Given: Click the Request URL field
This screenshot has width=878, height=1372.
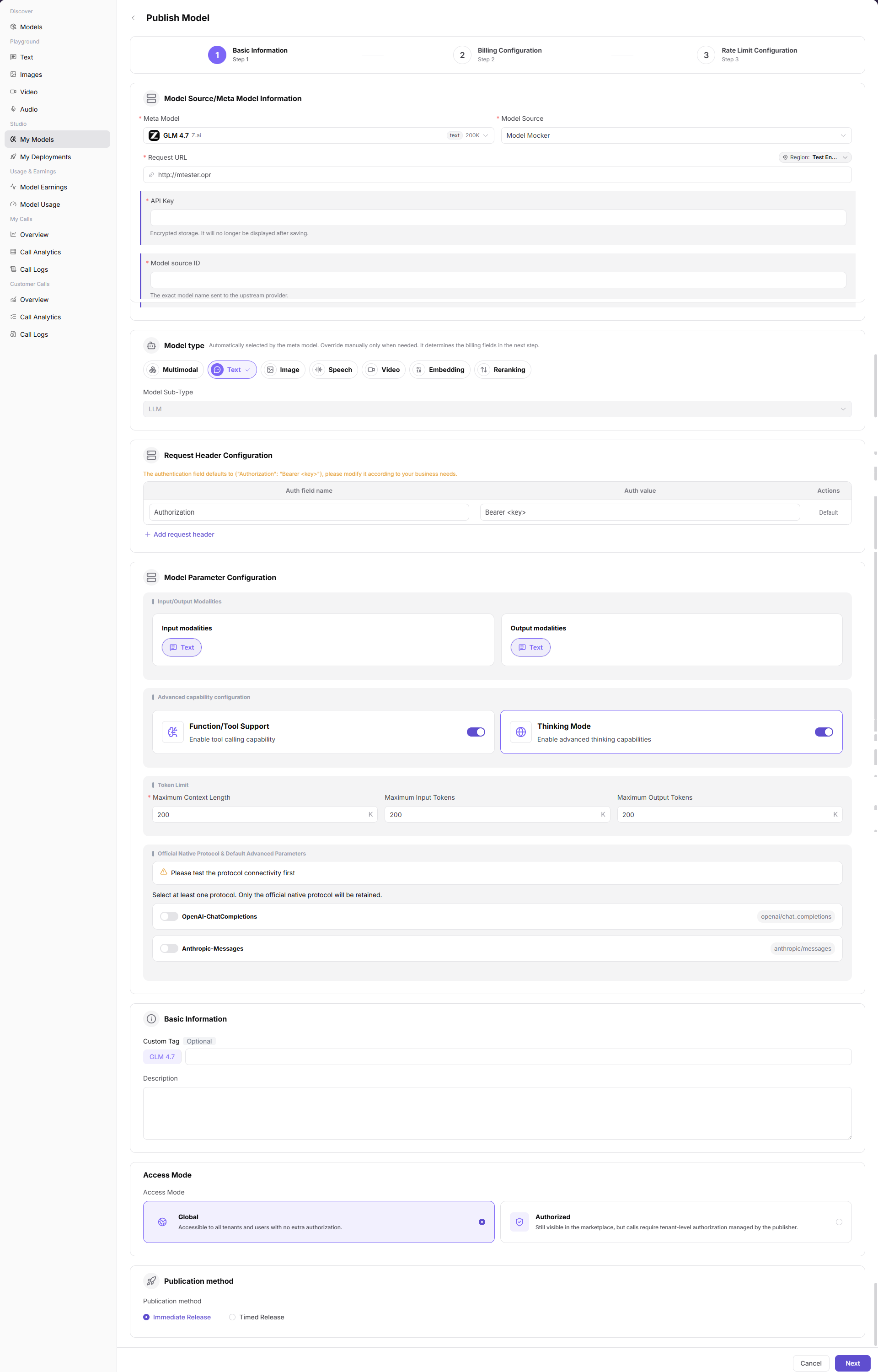Looking at the screenshot, I should (x=497, y=174).
